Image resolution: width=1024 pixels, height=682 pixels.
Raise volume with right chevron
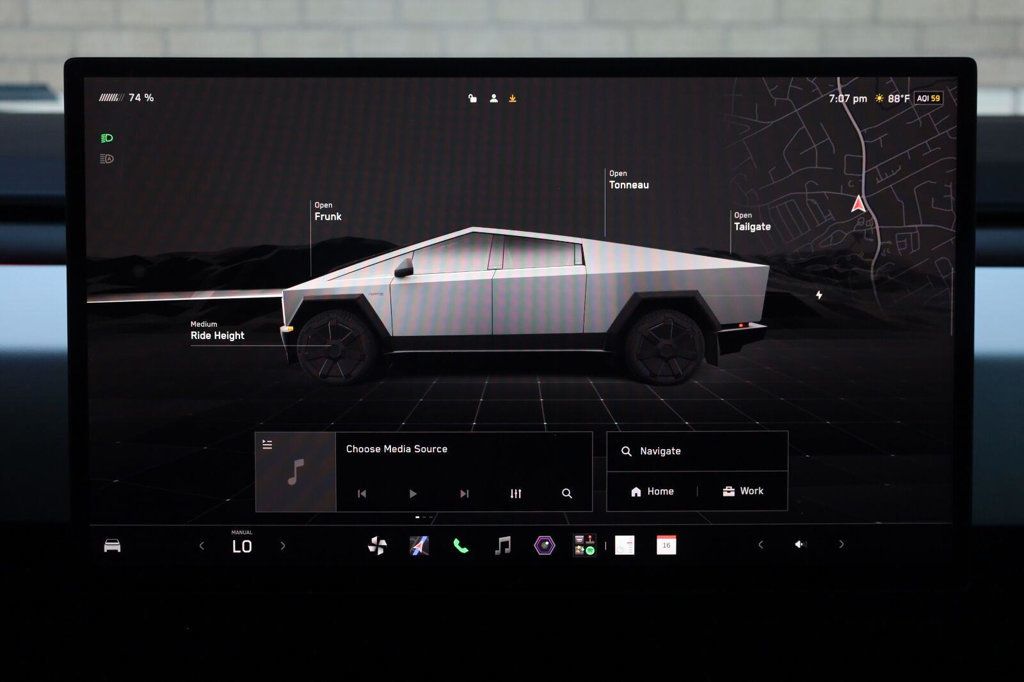tap(841, 544)
